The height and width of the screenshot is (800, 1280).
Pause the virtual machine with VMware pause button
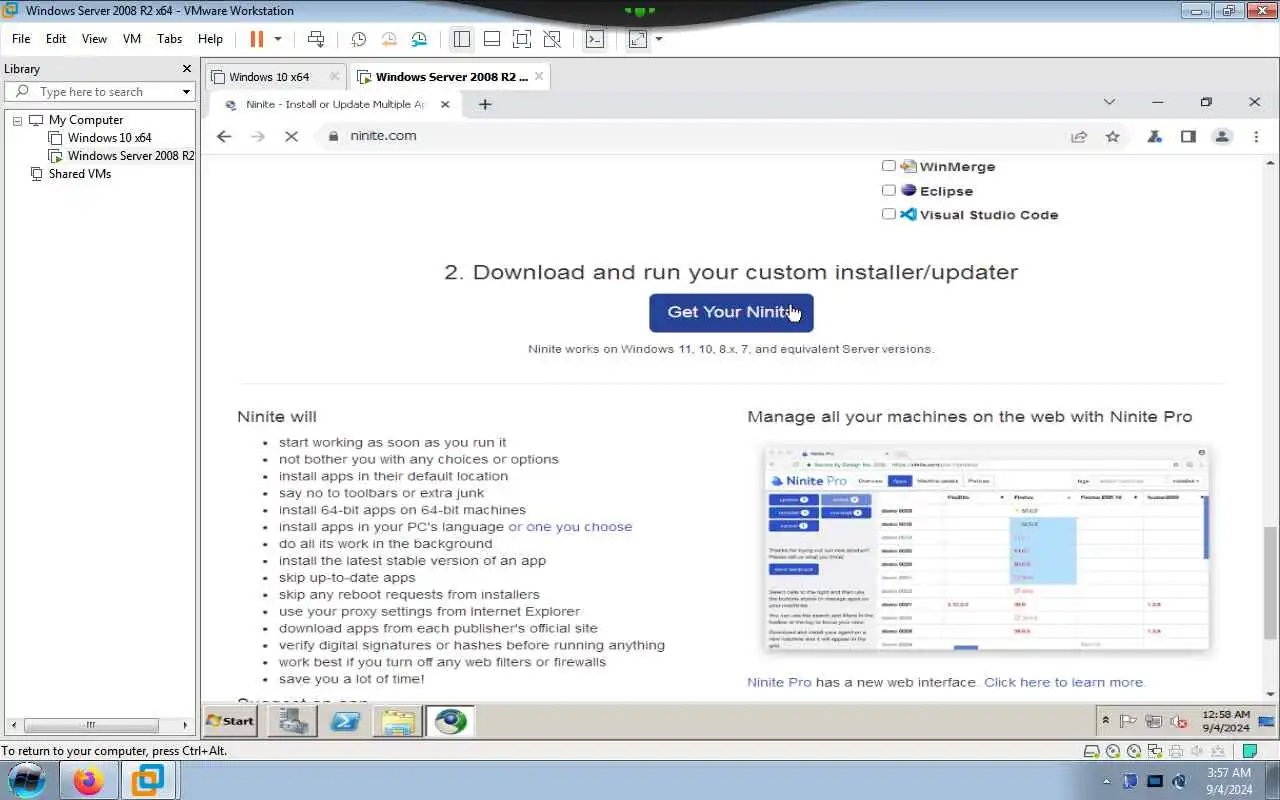[x=256, y=39]
